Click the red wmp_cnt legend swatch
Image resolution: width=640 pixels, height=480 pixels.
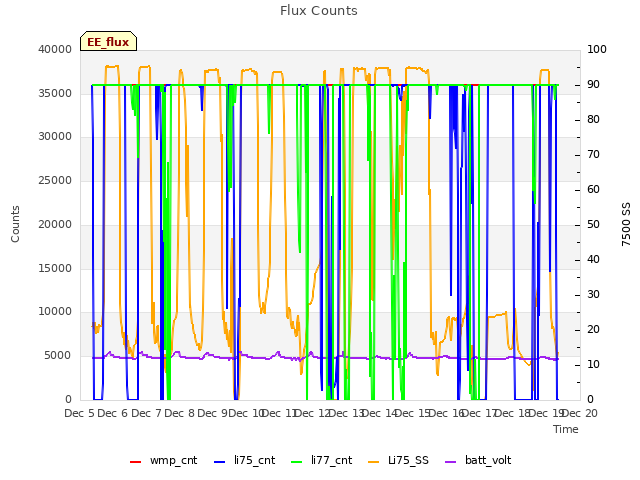point(135,462)
